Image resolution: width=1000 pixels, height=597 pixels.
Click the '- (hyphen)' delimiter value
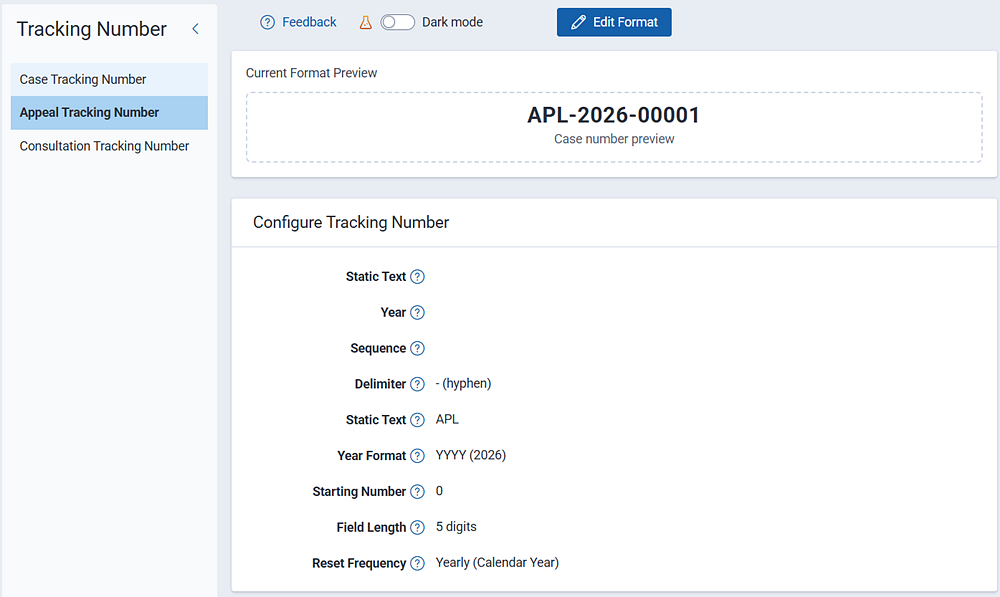(463, 383)
